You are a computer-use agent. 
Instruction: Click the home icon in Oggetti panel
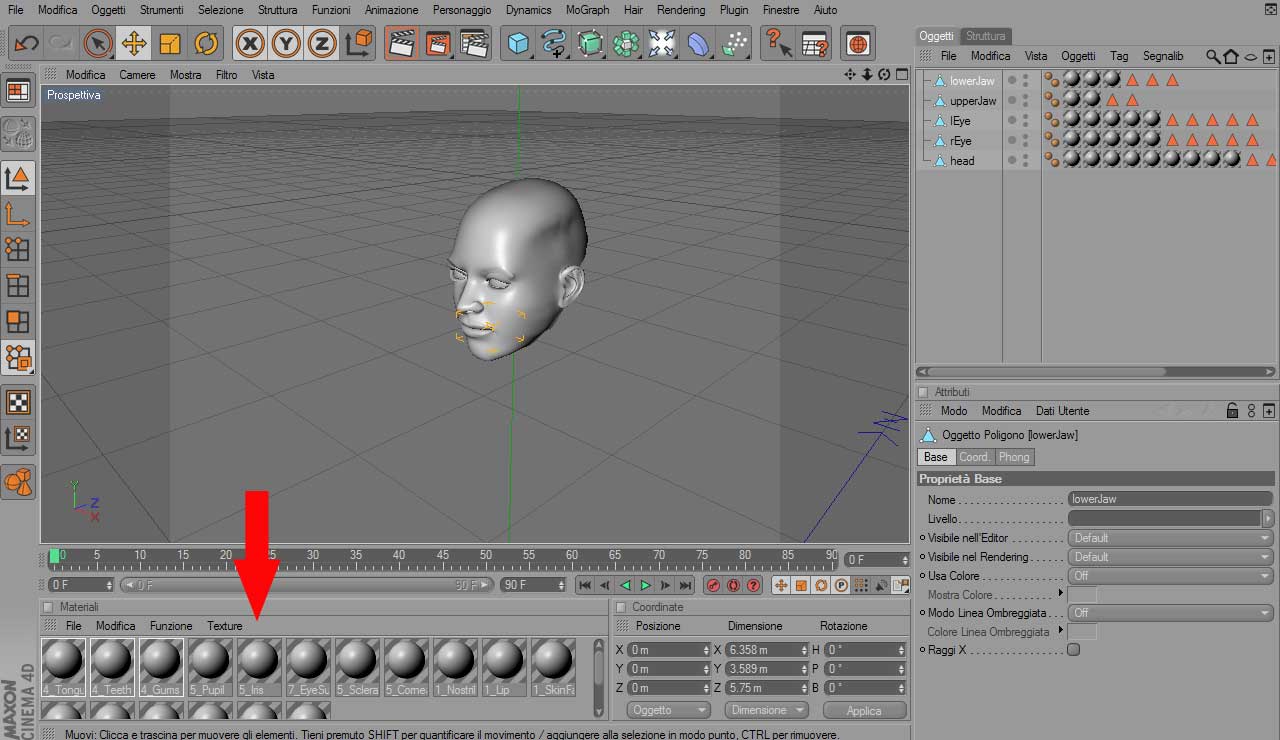1231,56
